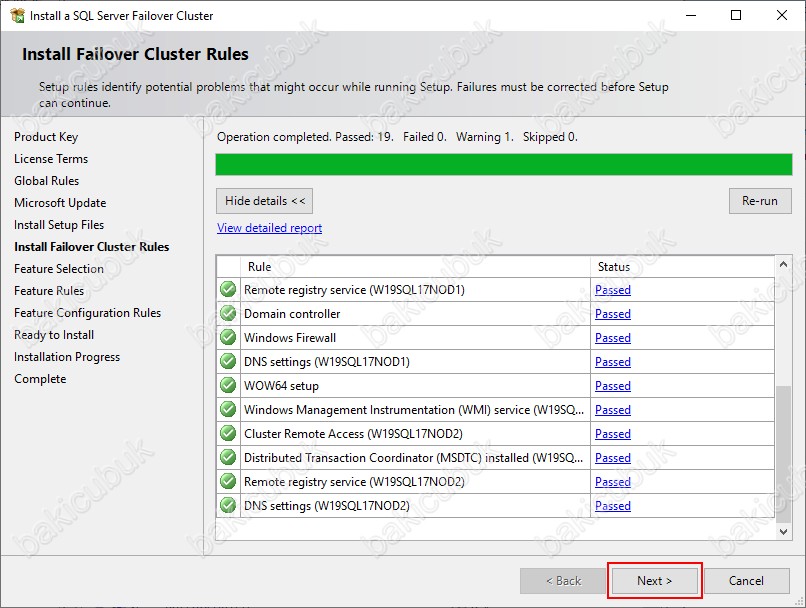Select the Feature Selection step

point(59,269)
